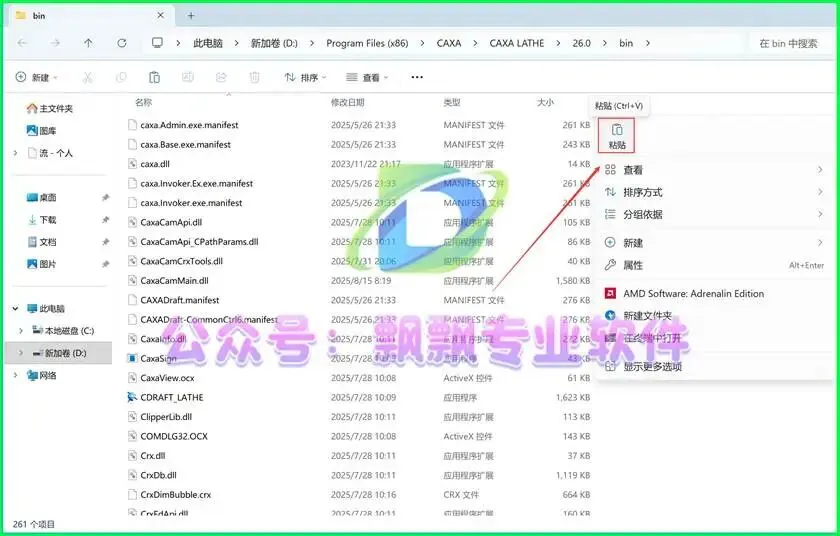Open 分组依据 submenu in context menu
Screen dimensions: 840x536
[714, 215]
